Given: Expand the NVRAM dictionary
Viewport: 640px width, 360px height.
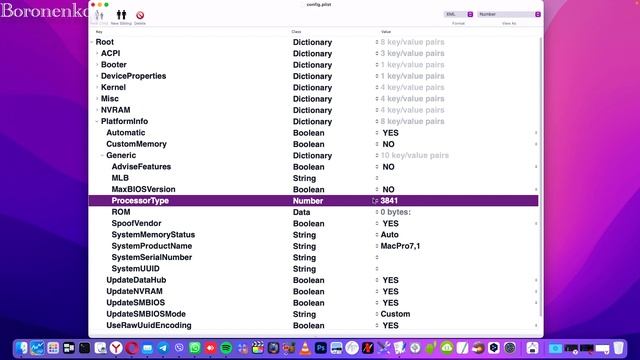Looking at the screenshot, I should tap(97, 110).
